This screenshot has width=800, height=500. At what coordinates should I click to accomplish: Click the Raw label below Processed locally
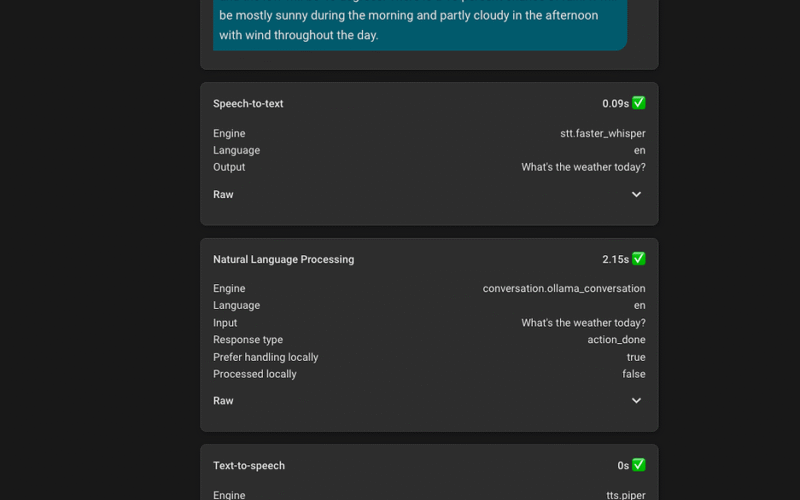coord(223,401)
